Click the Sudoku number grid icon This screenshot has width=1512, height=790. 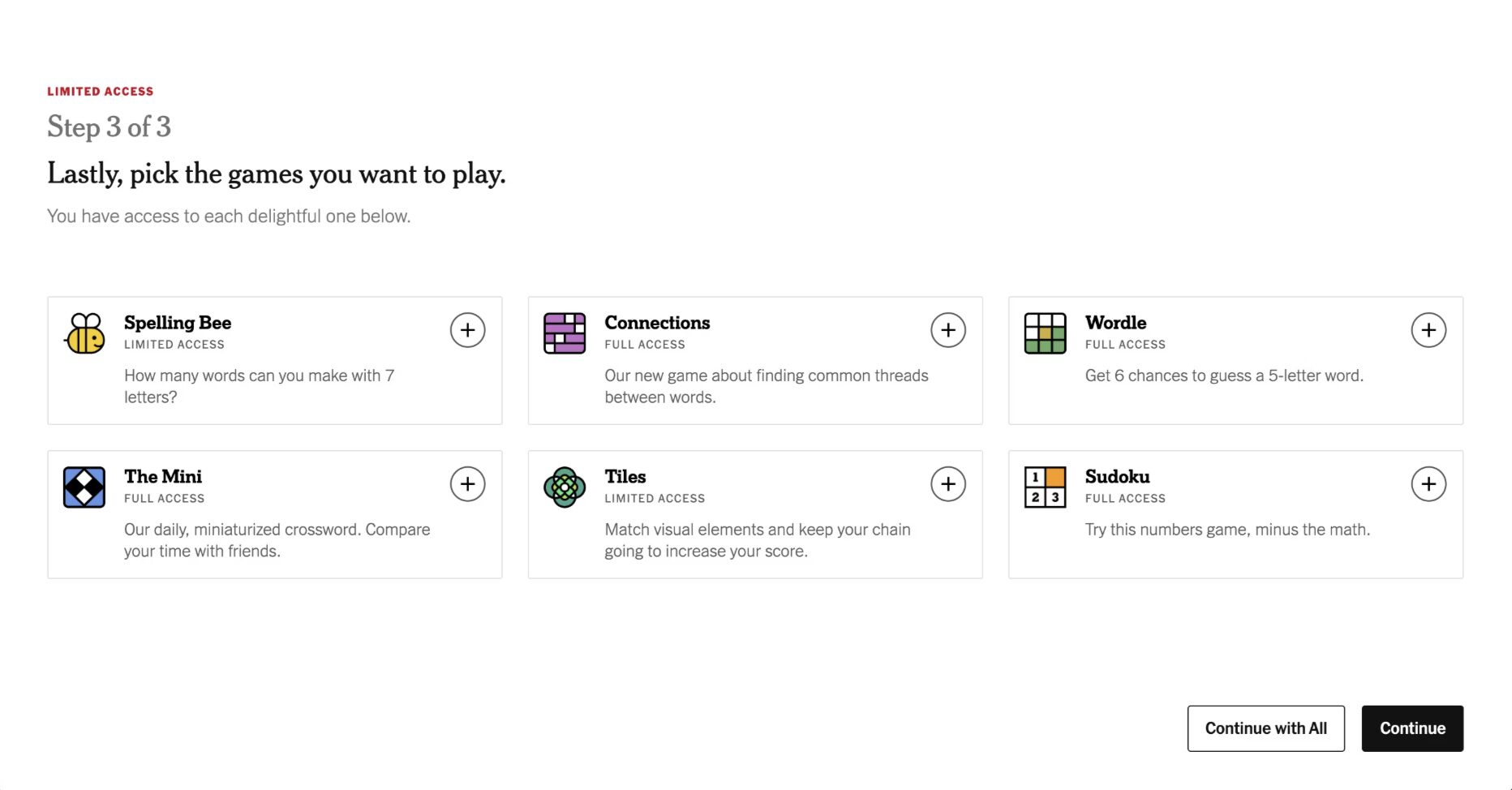click(1045, 487)
